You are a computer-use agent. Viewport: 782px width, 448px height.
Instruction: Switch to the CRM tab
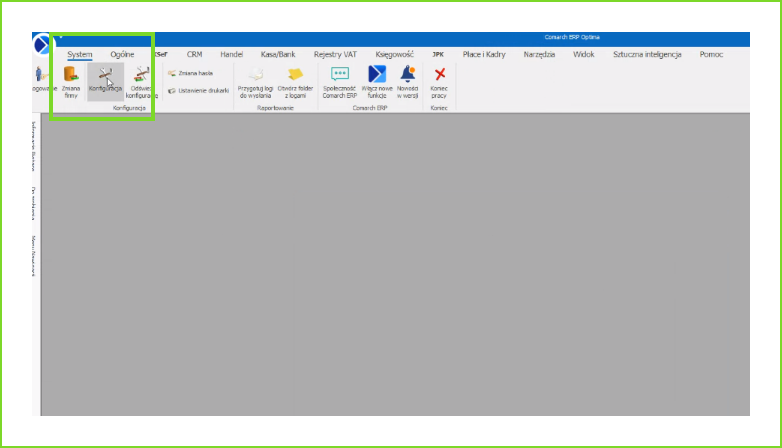pos(195,54)
